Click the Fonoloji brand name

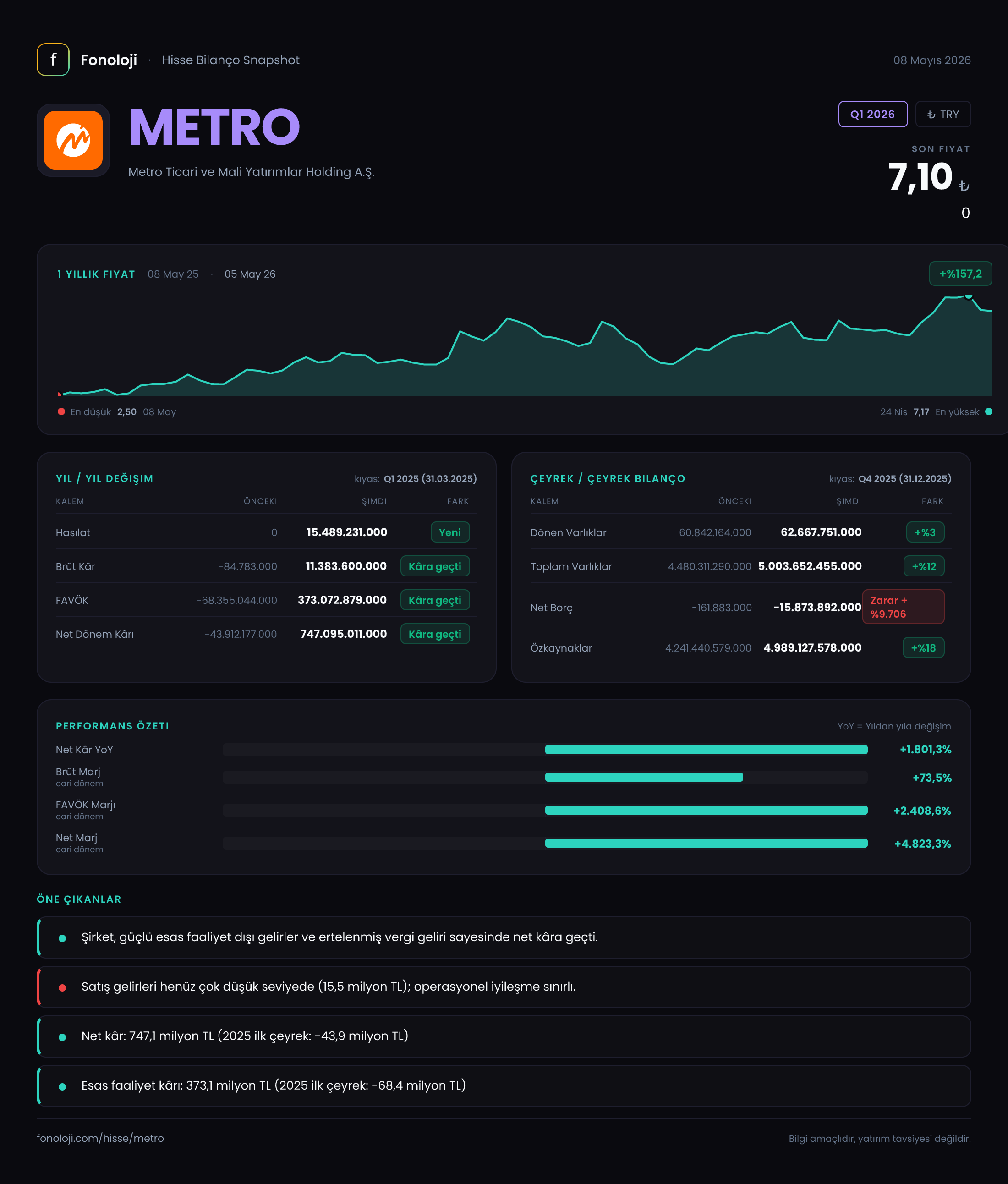point(109,60)
